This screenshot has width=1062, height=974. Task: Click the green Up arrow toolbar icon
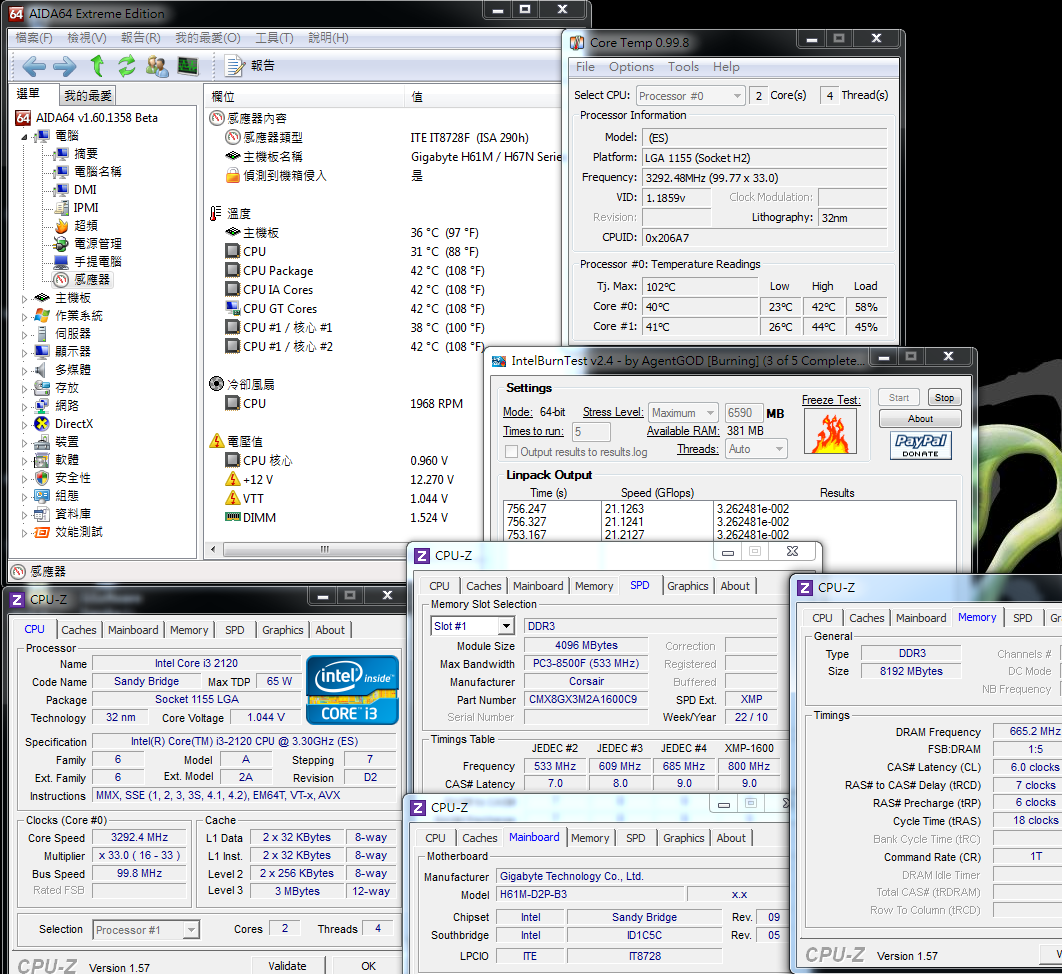[x=97, y=66]
